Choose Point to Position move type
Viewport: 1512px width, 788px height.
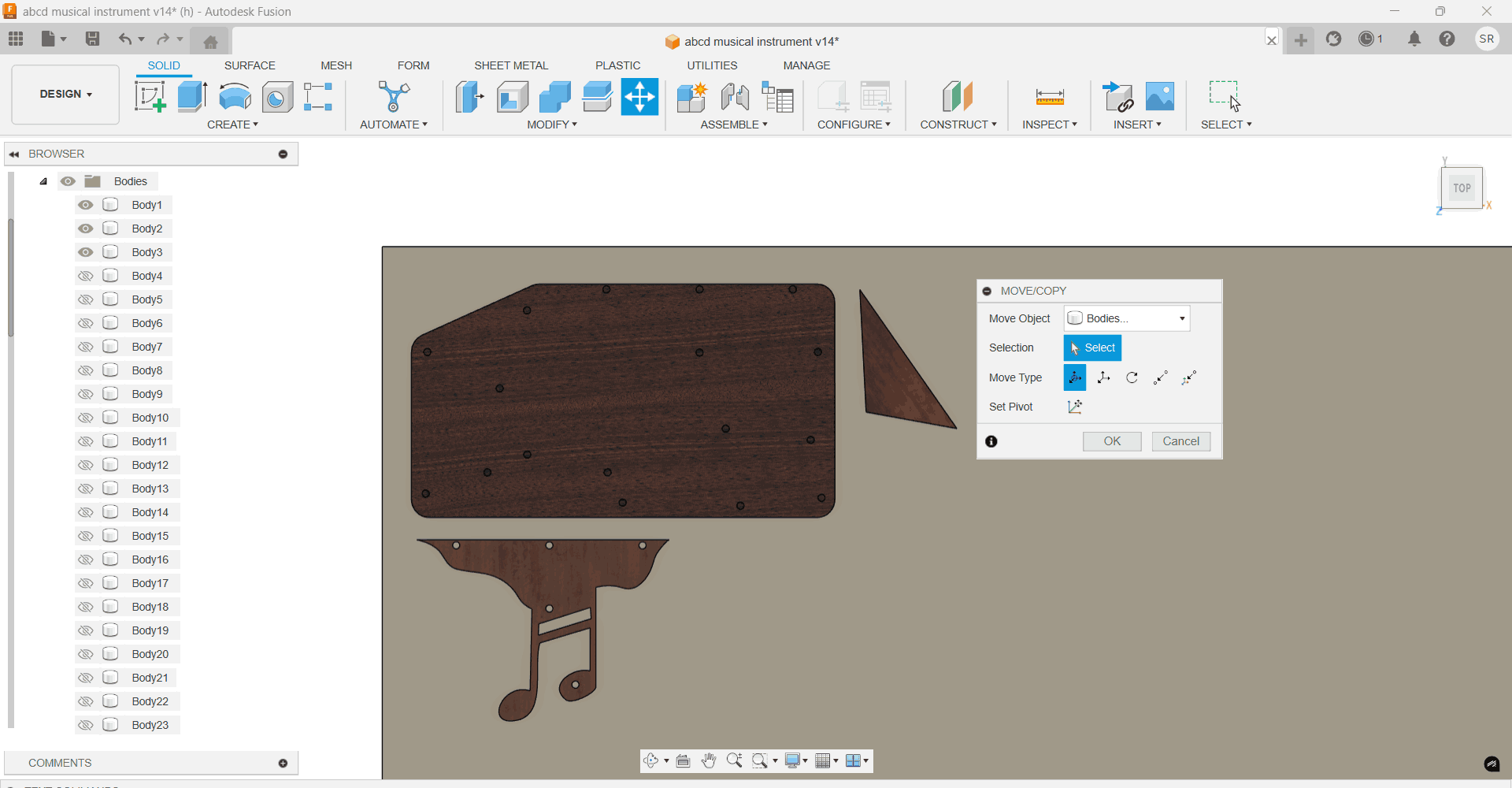(x=1188, y=377)
